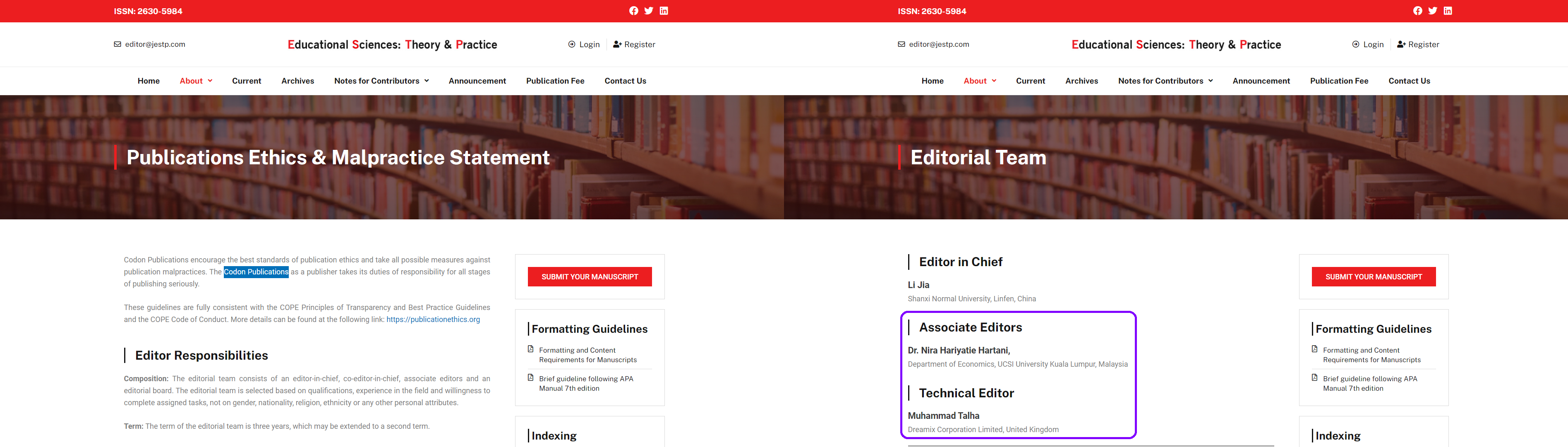
Task: Open Facebook icon on Editorial Team page header
Action: tap(1418, 11)
